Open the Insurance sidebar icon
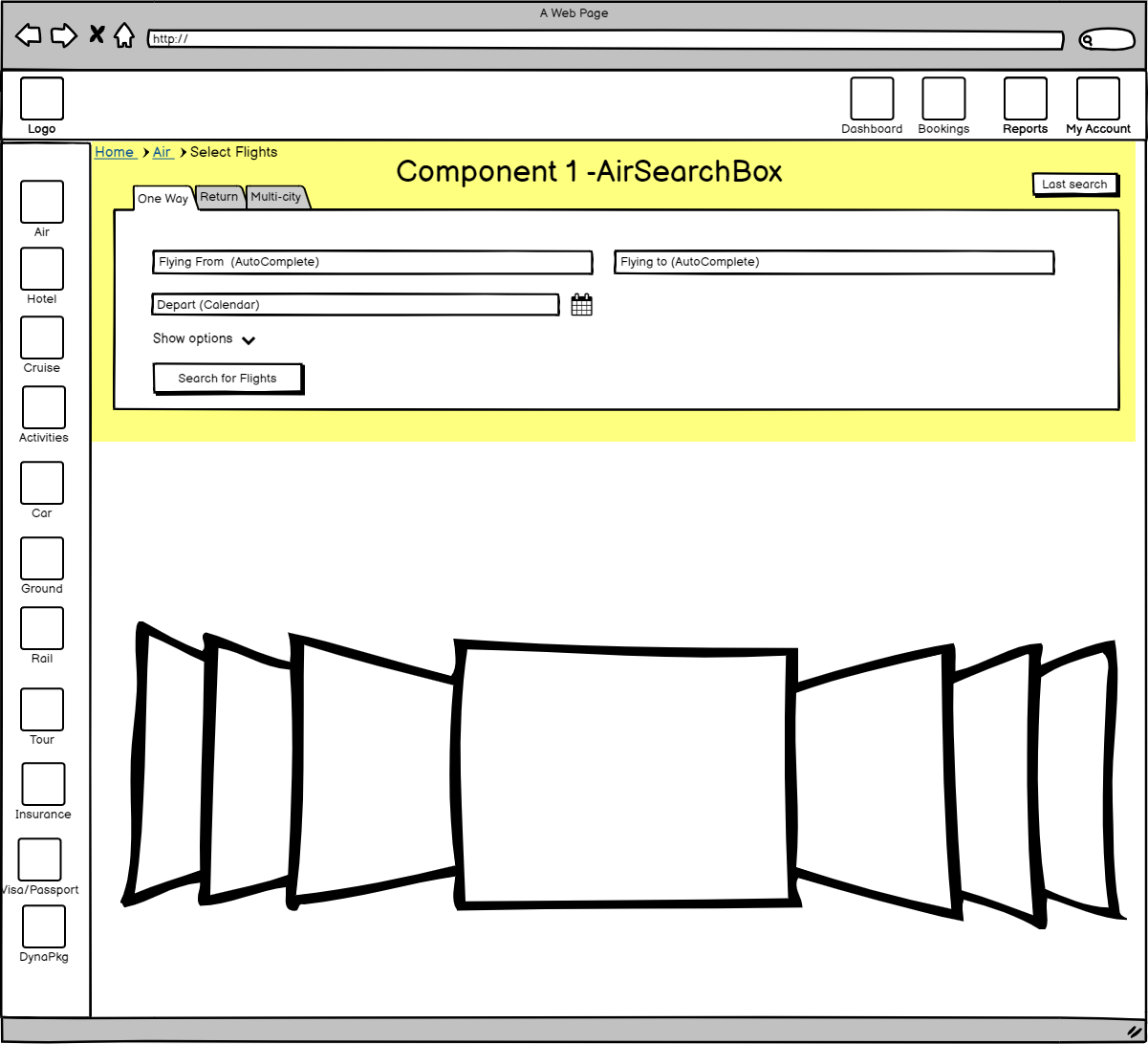 (43, 784)
